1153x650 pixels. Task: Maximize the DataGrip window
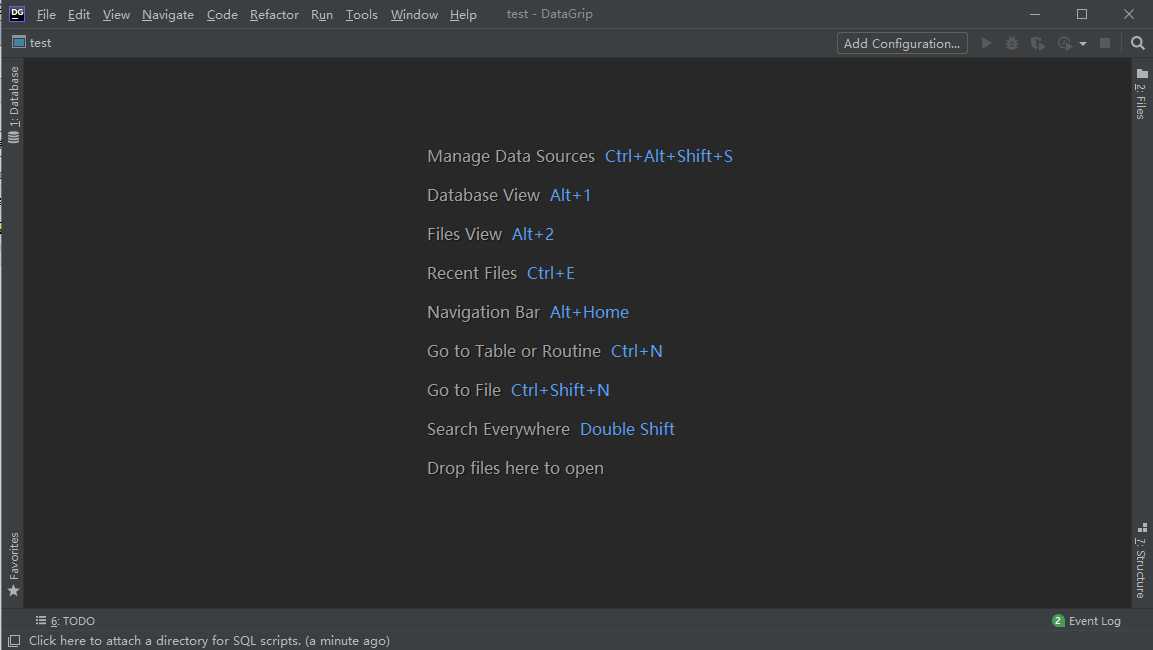1082,14
